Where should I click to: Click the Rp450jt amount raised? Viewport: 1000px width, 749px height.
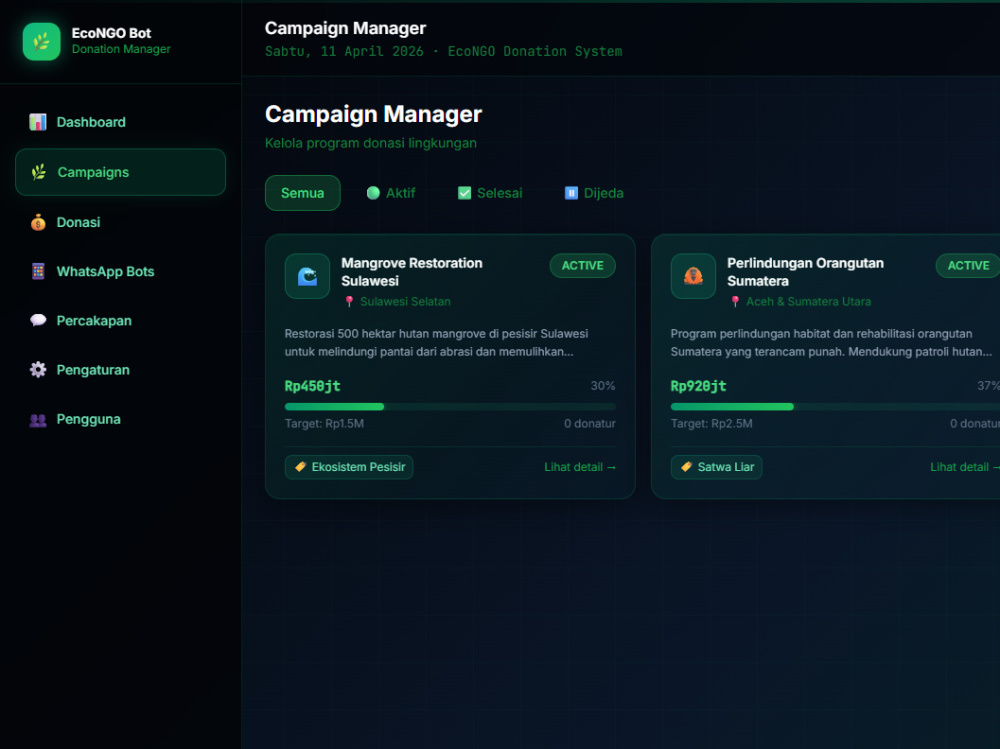click(x=312, y=386)
